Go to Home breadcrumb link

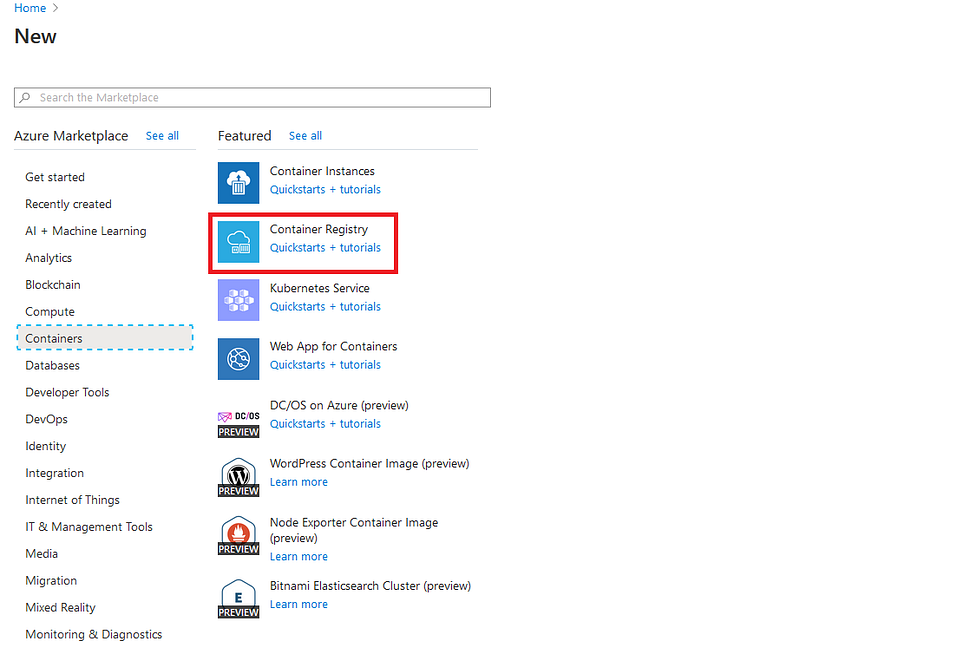coord(30,8)
